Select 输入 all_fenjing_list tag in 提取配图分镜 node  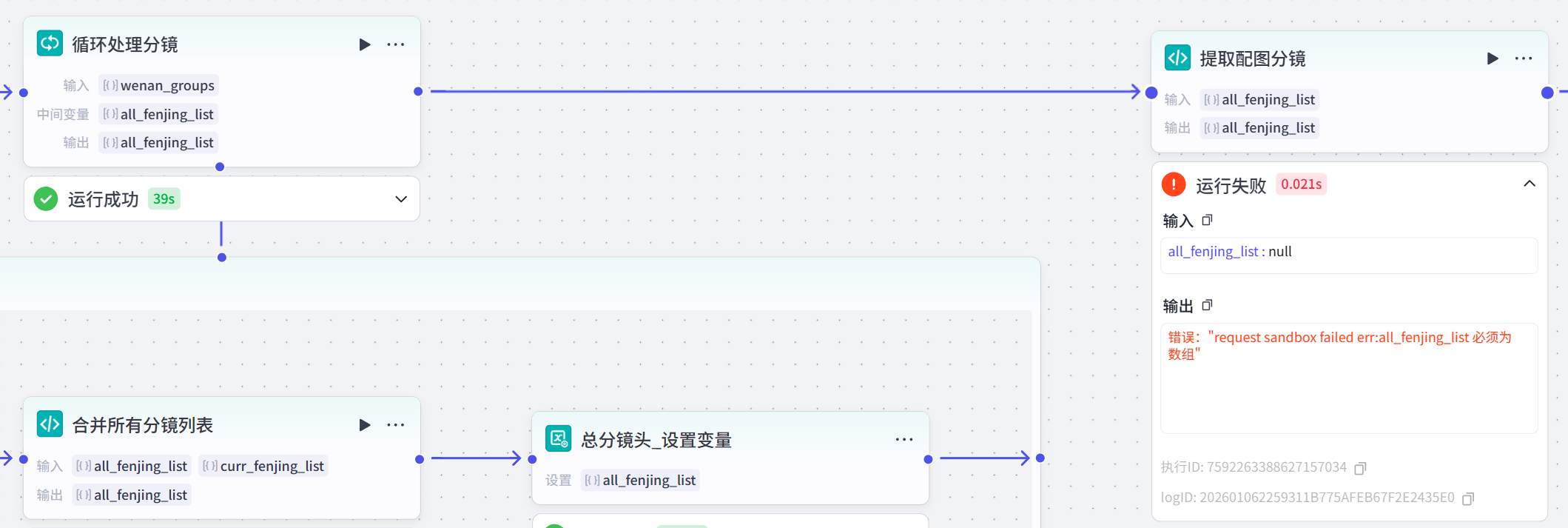click(x=1259, y=99)
